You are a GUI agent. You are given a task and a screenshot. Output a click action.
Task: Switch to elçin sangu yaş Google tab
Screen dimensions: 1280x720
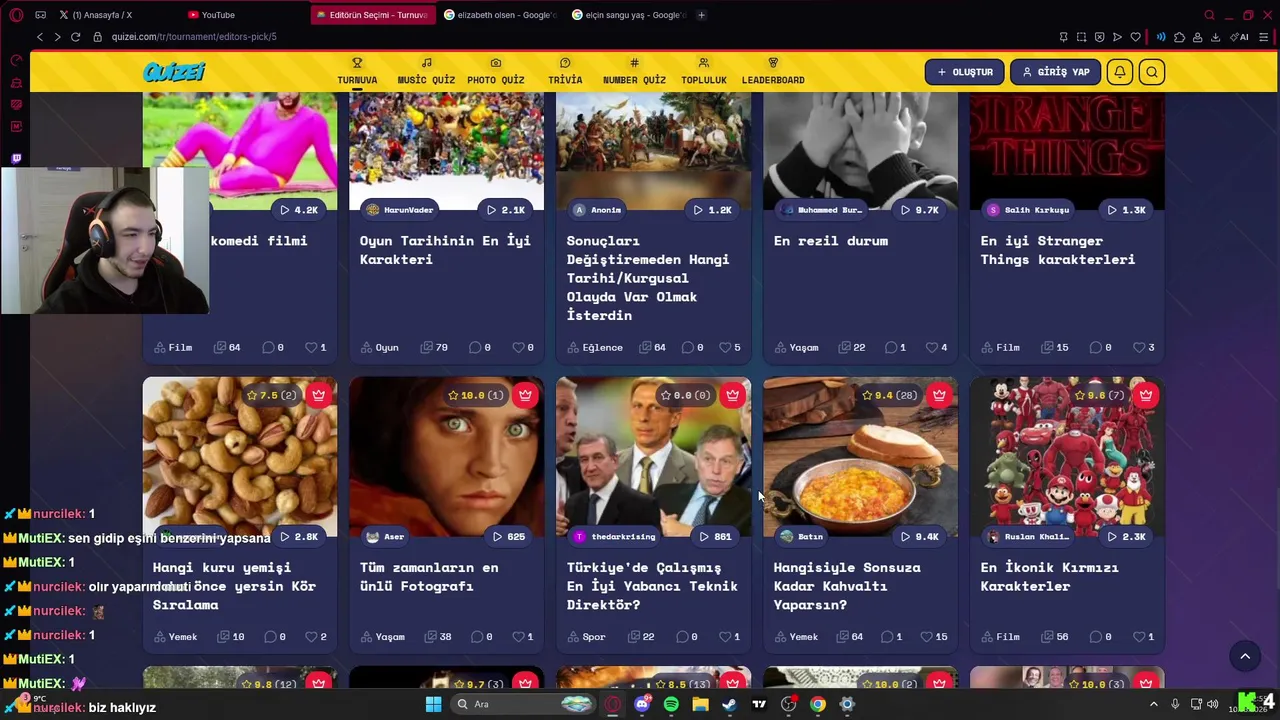click(x=627, y=15)
